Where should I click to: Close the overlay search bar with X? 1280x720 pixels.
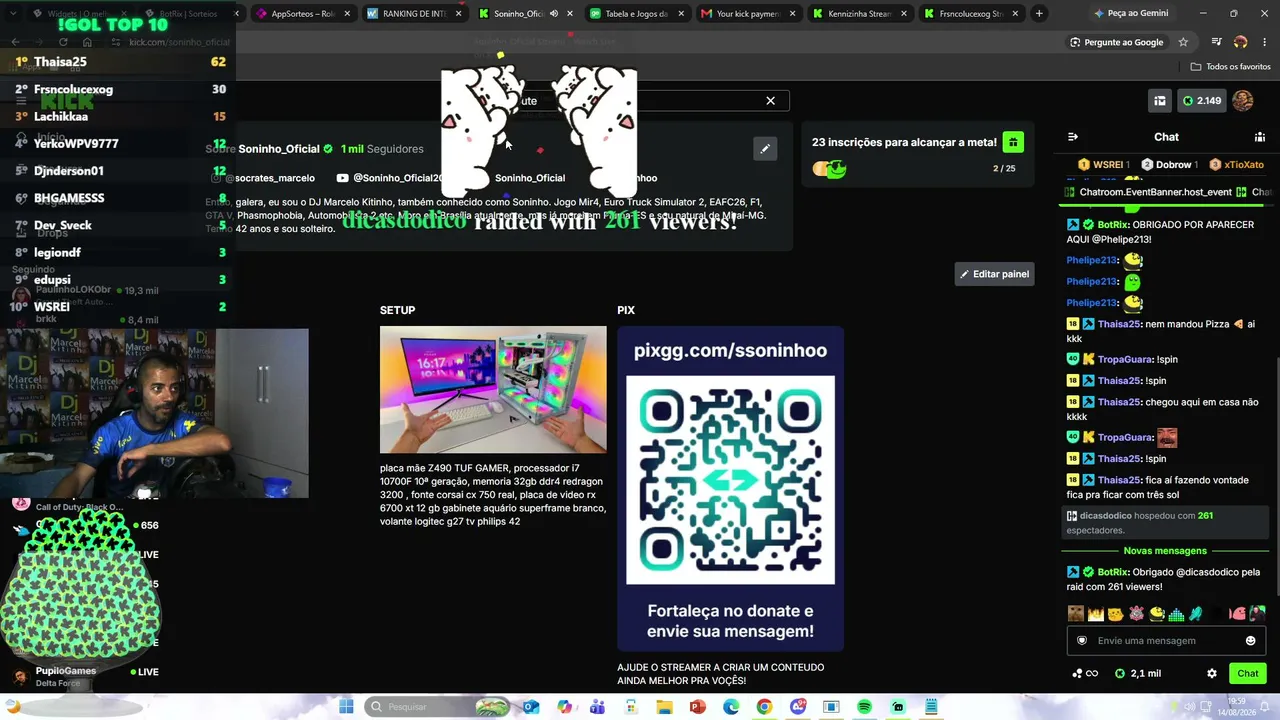(x=770, y=100)
